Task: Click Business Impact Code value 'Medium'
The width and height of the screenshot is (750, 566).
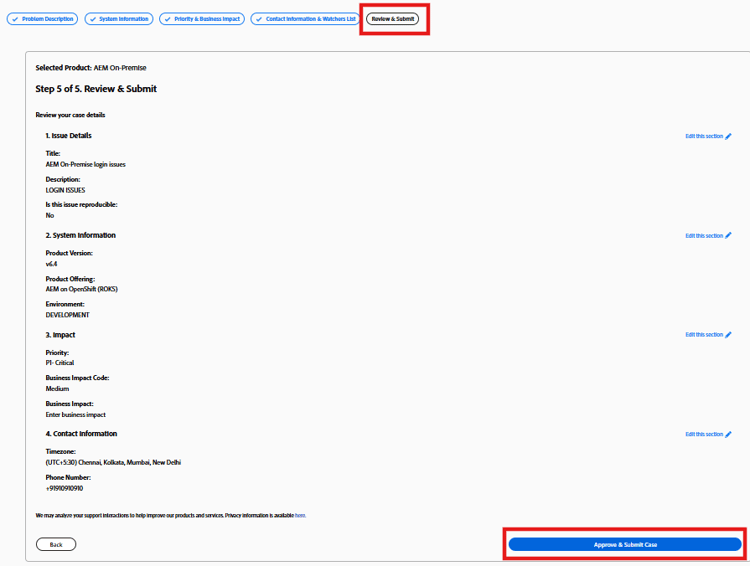Action: coord(57,389)
